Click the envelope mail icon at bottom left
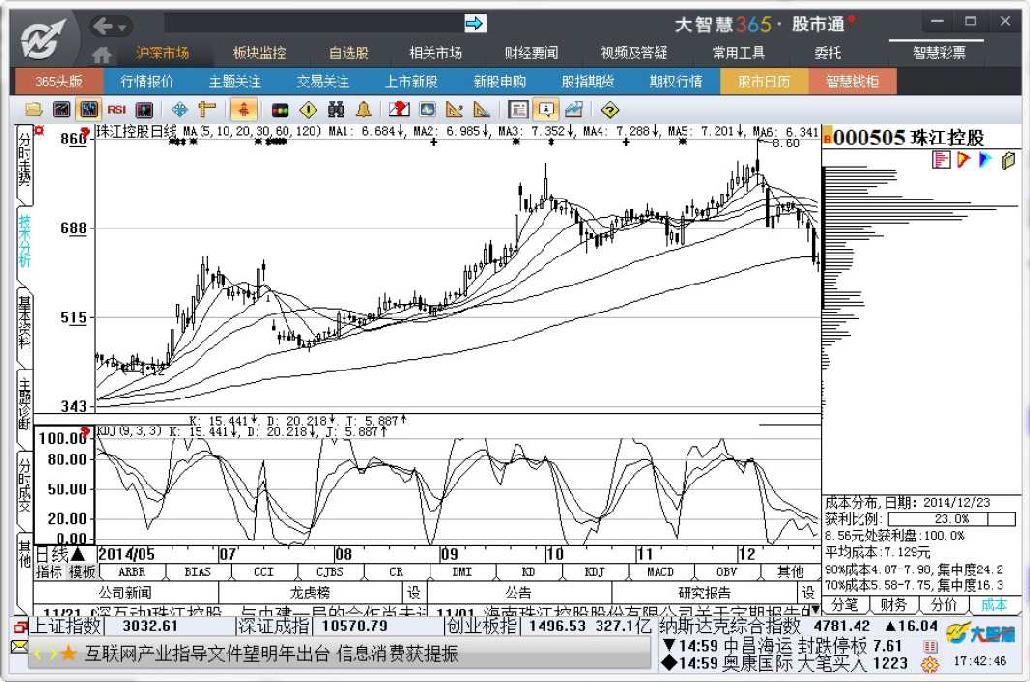The image size is (1030, 682). tap(20, 647)
